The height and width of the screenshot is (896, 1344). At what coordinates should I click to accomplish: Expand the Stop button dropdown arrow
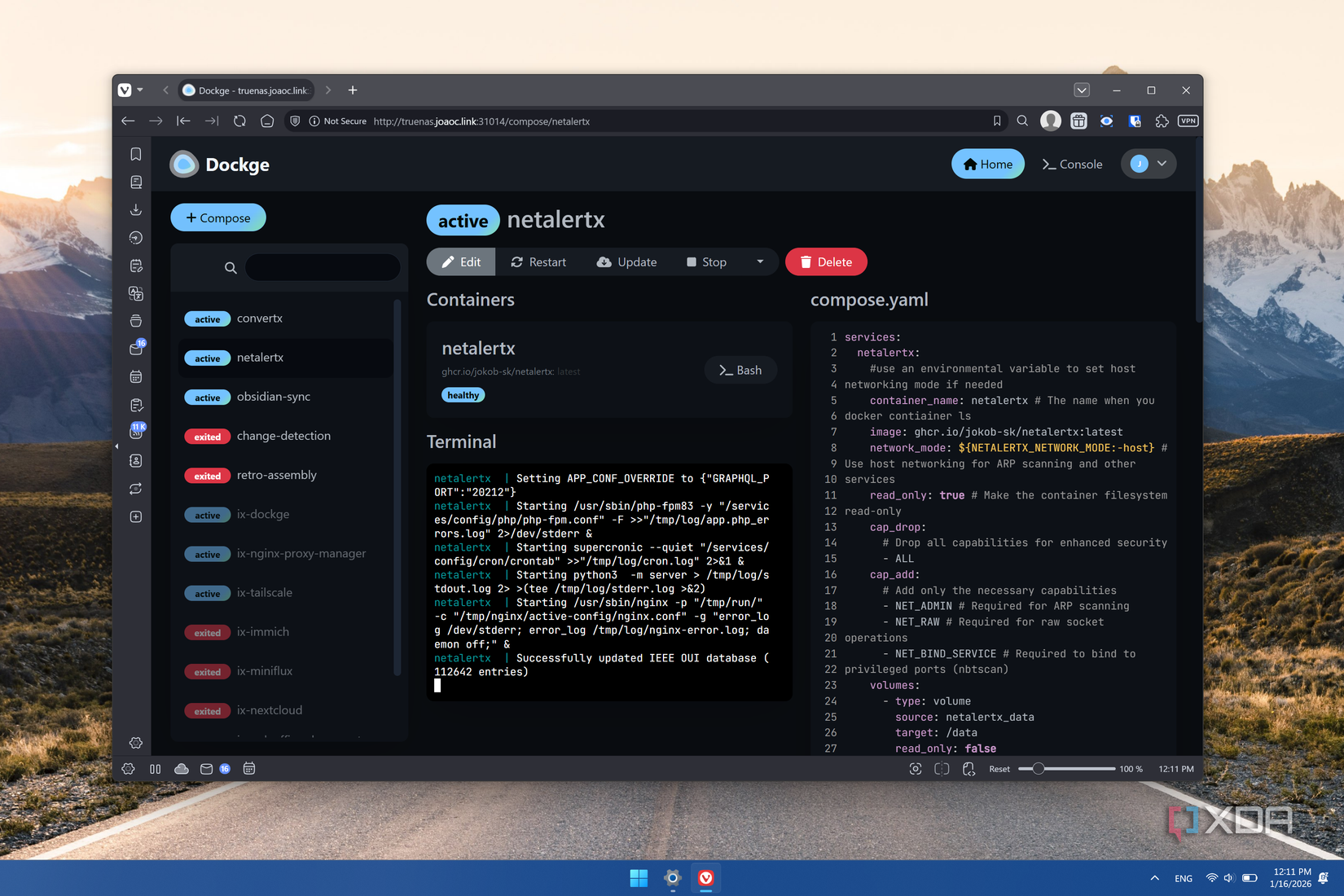(x=760, y=261)
